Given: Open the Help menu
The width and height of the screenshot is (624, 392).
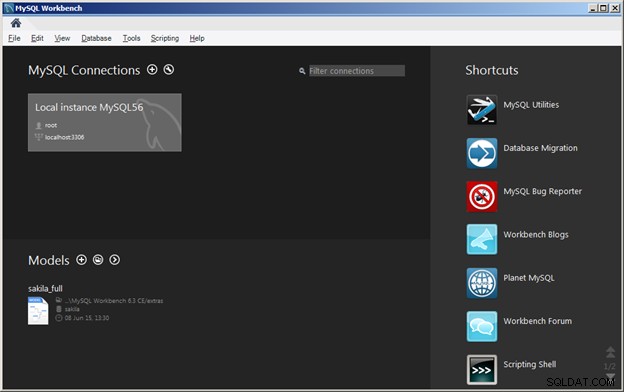Looking at the screenshot, I should [x=197, y=38].
